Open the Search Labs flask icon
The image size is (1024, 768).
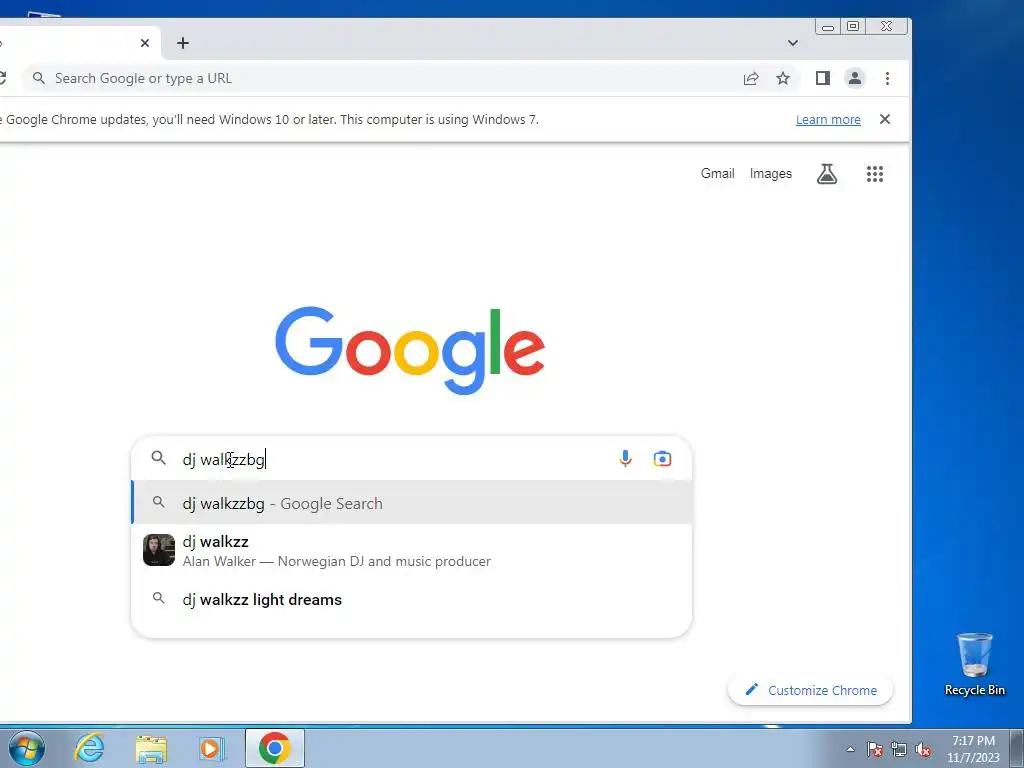coord(827,174)
